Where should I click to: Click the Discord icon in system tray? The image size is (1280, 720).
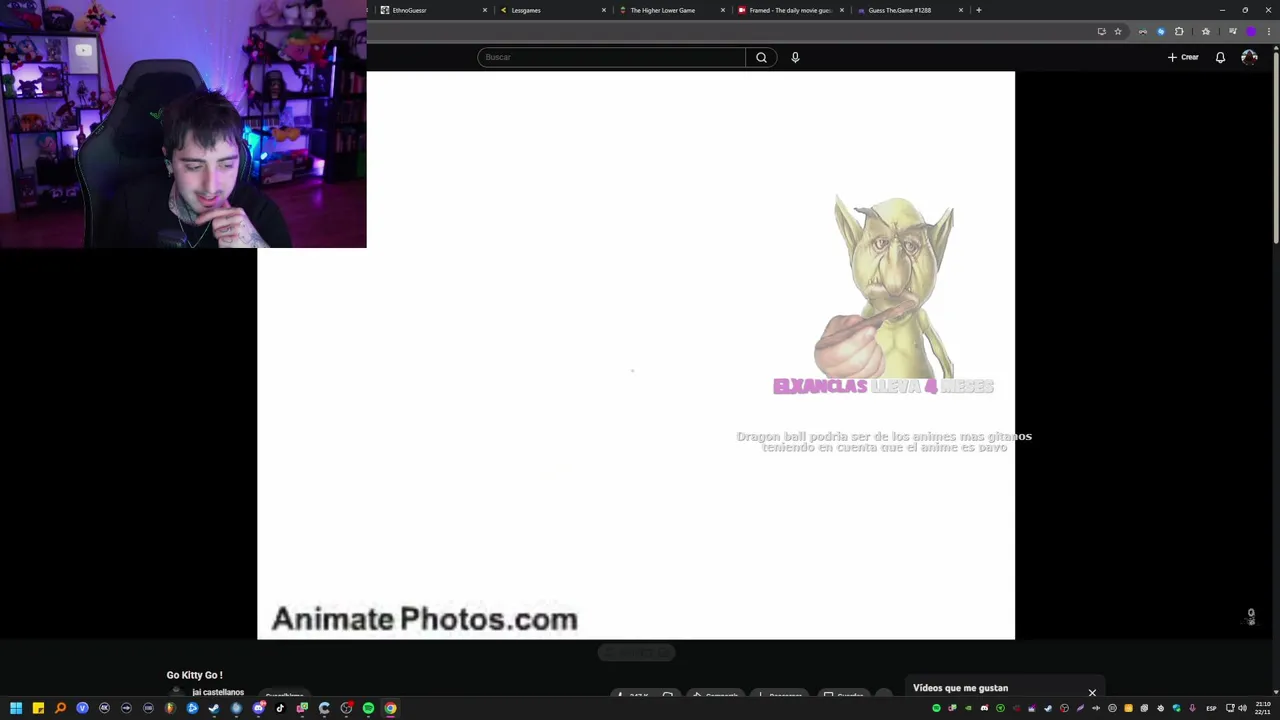984,708
